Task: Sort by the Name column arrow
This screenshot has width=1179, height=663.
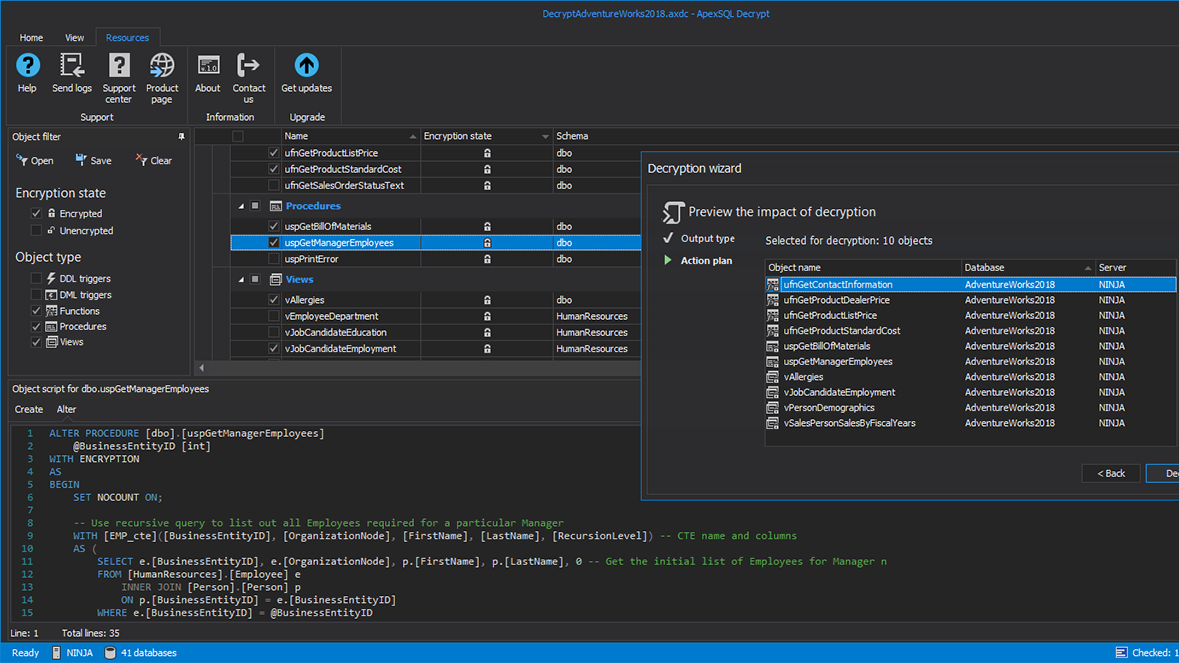Action: point(413,137)
